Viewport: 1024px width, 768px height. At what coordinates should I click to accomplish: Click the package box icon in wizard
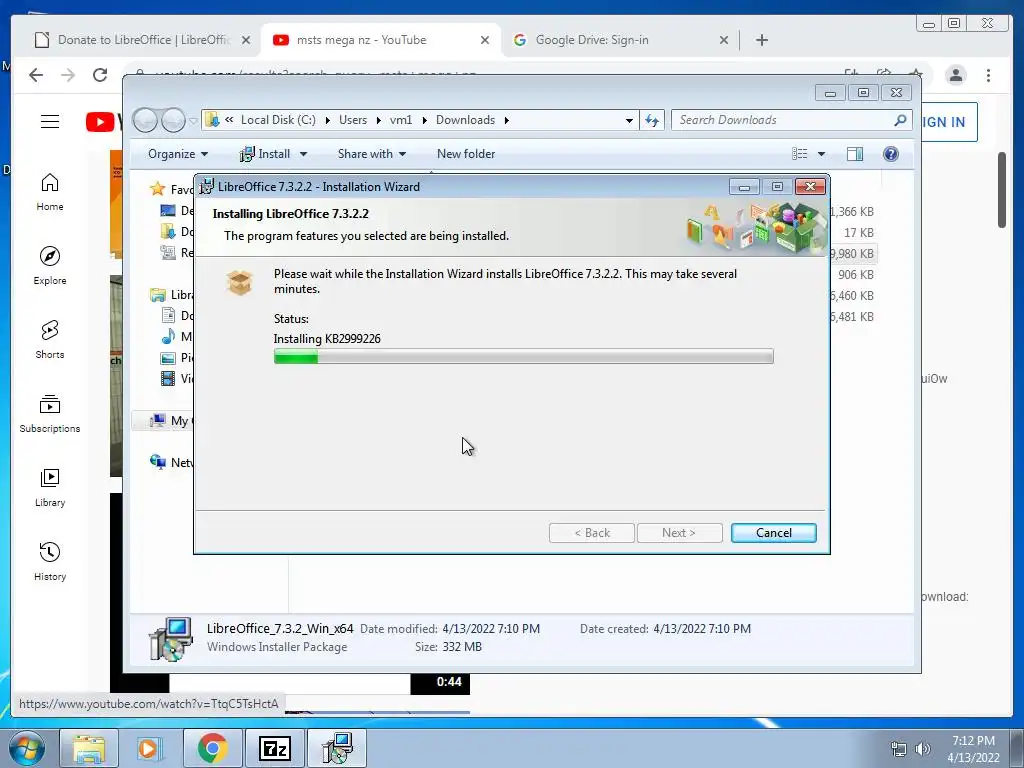[239, 282]
